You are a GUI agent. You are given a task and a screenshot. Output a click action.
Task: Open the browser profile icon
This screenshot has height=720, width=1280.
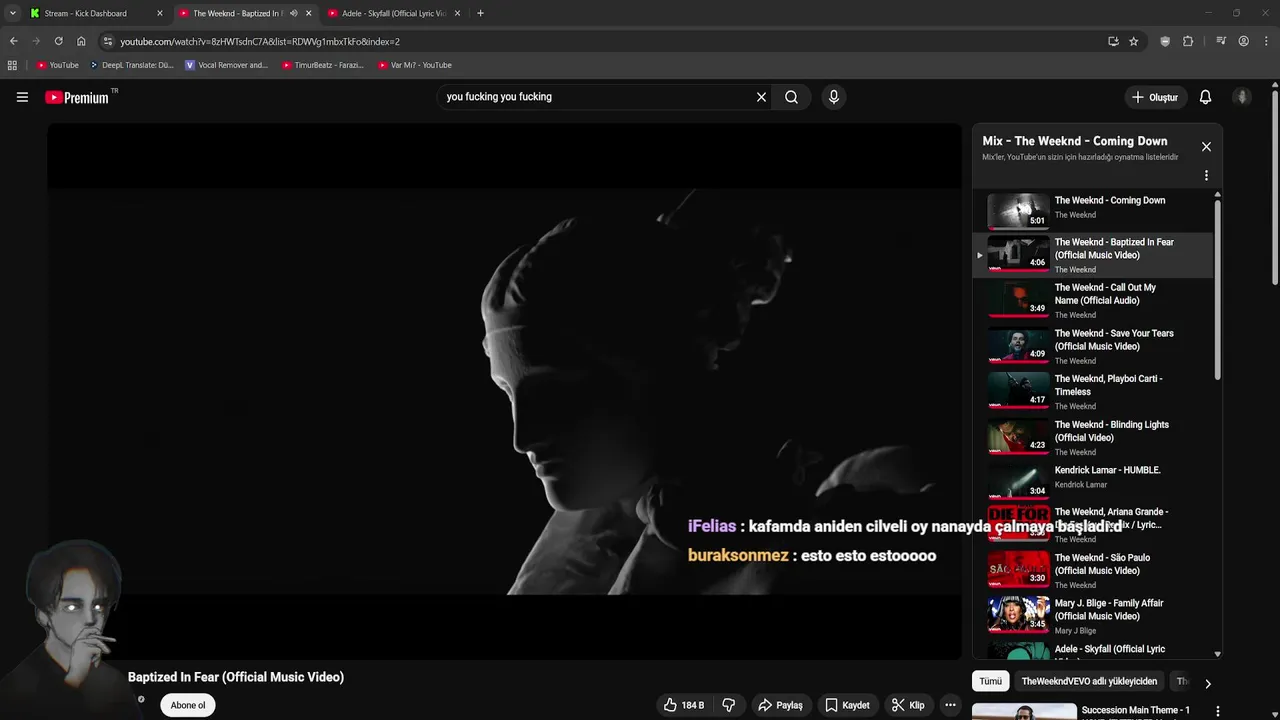(x=1243, y=41)
